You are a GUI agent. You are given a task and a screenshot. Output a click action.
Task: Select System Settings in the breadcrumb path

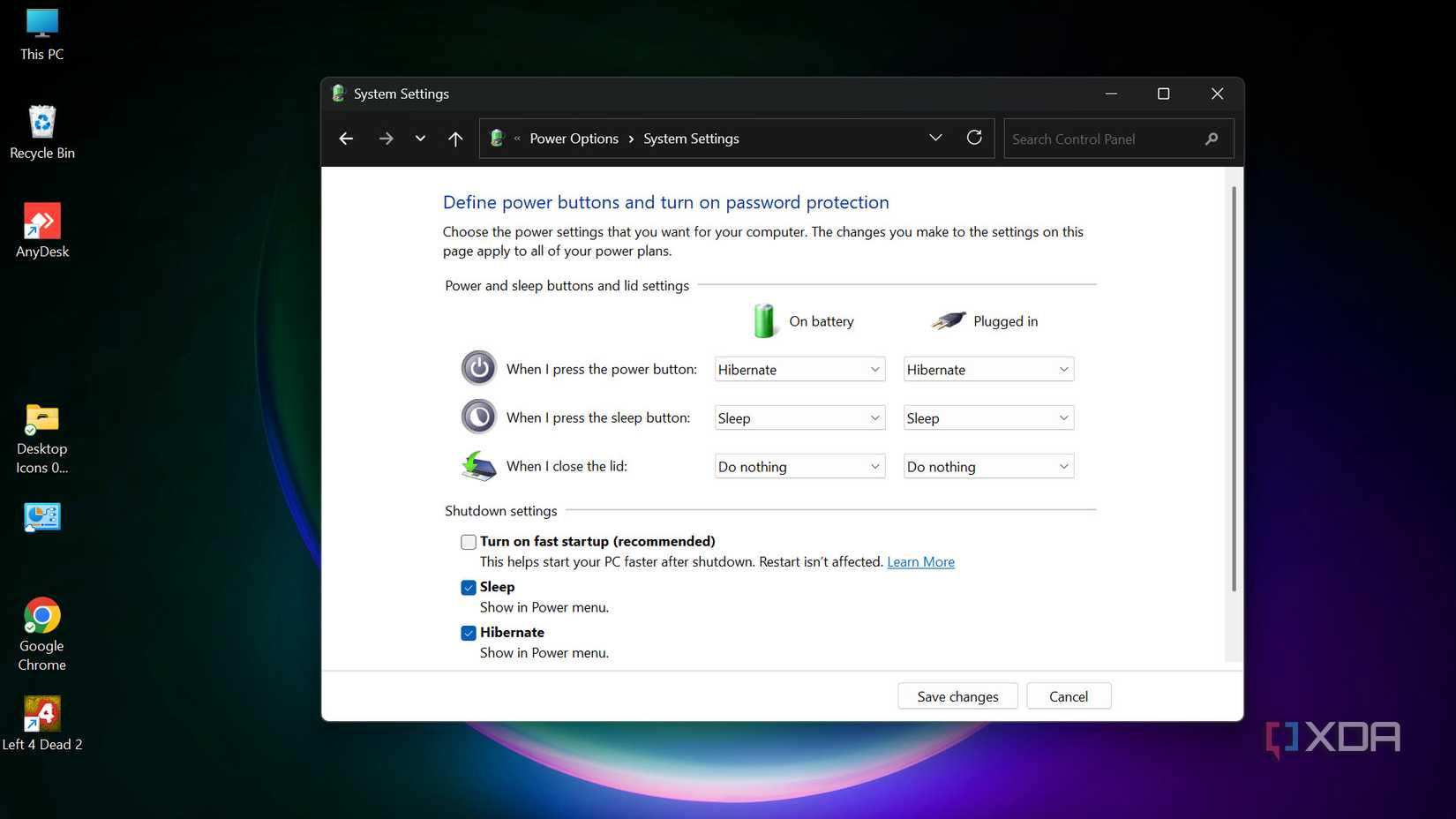691,138
